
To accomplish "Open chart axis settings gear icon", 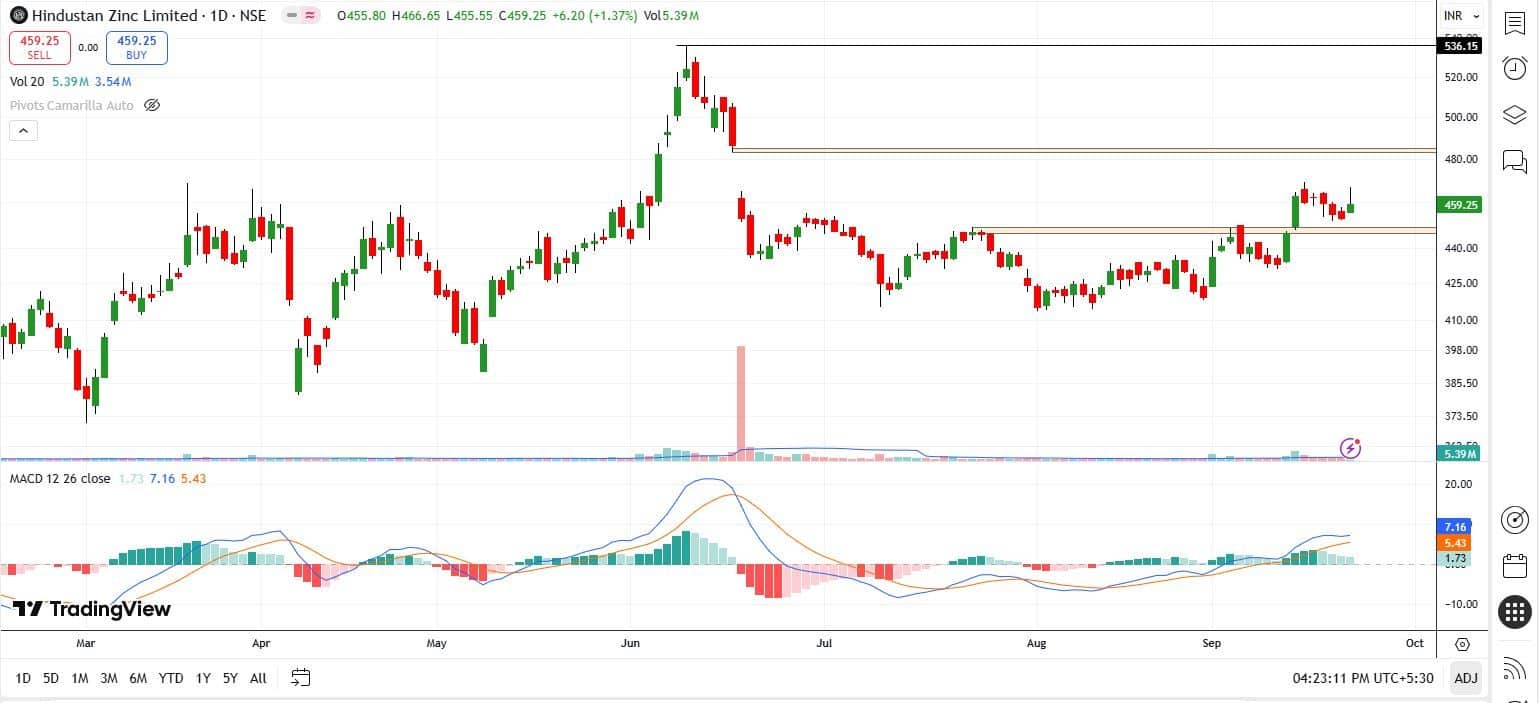I will point(1462,644).
